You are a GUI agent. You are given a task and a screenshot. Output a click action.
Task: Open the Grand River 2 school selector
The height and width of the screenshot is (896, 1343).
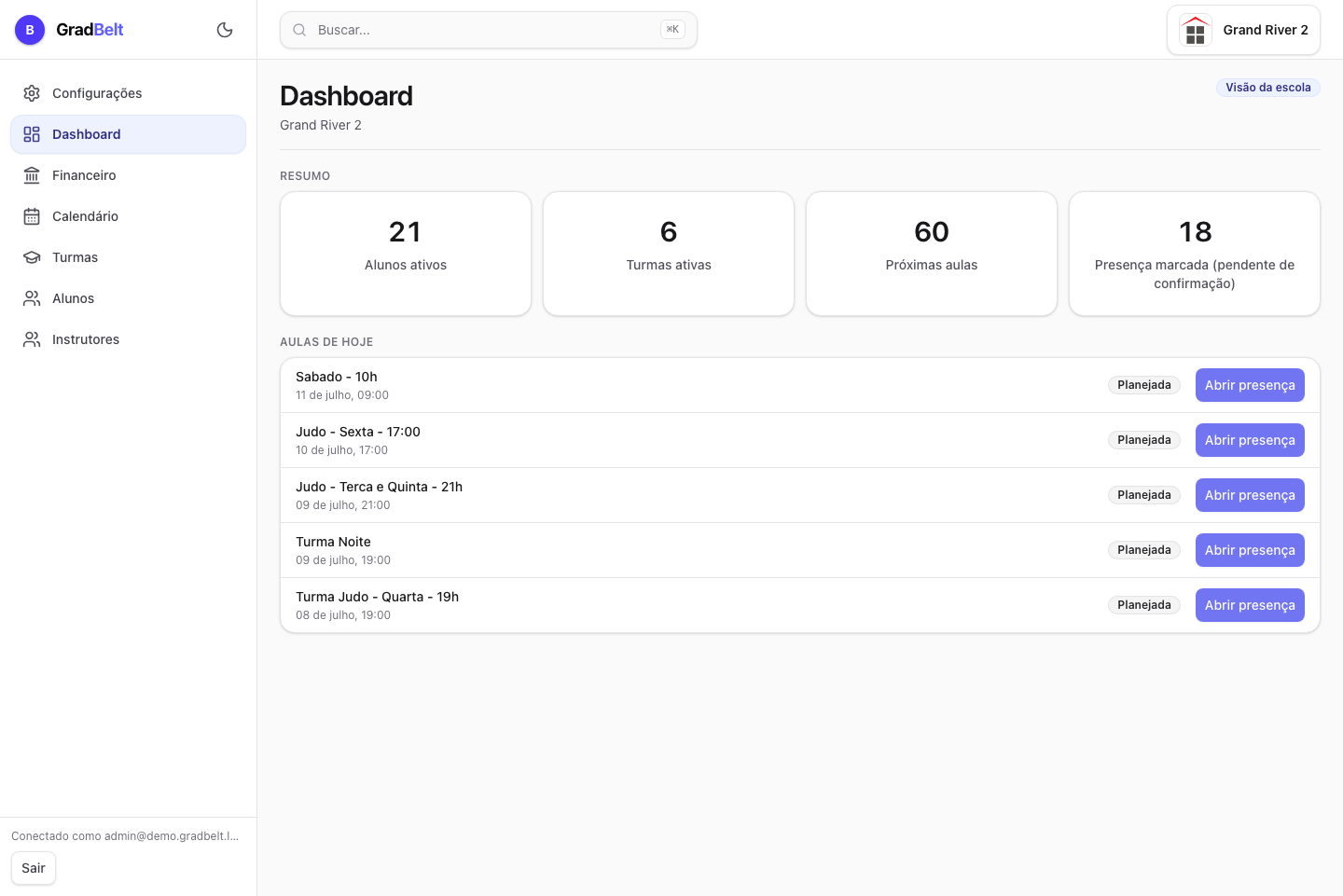[1243, 30]
